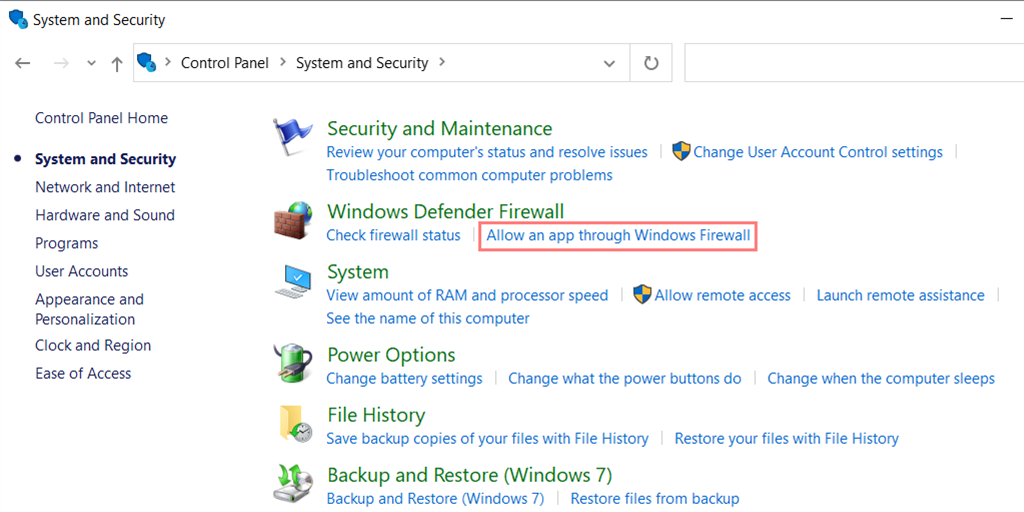Go to Control Panel Home
The width and height of the screenshot is (1024, 512).
click(101, 118)
